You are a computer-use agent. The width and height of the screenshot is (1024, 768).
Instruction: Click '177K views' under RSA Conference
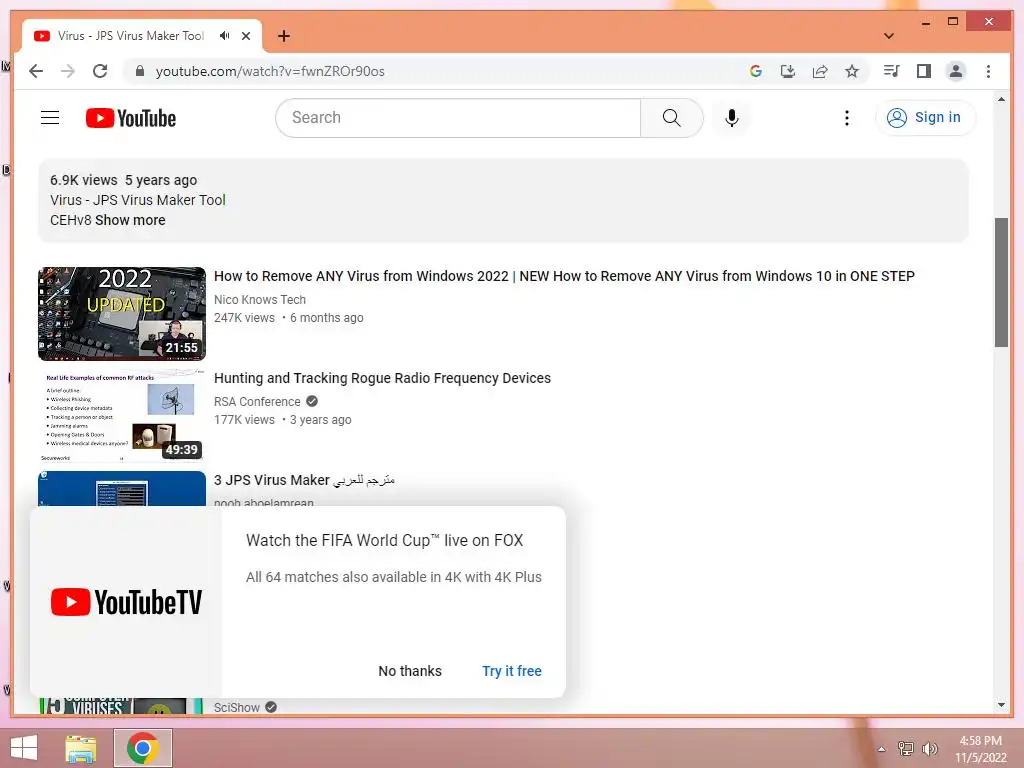244,419
